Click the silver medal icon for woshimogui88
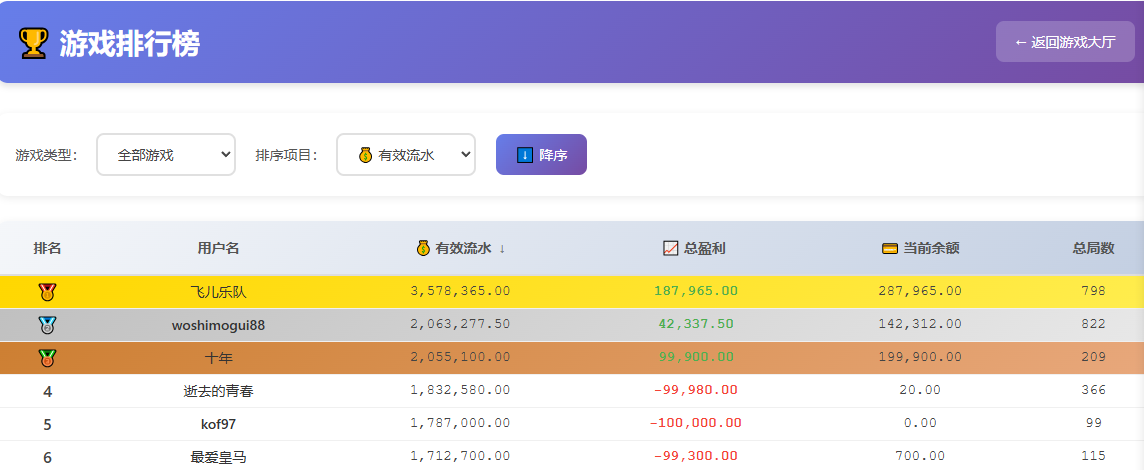 click(x=47, y=325)
